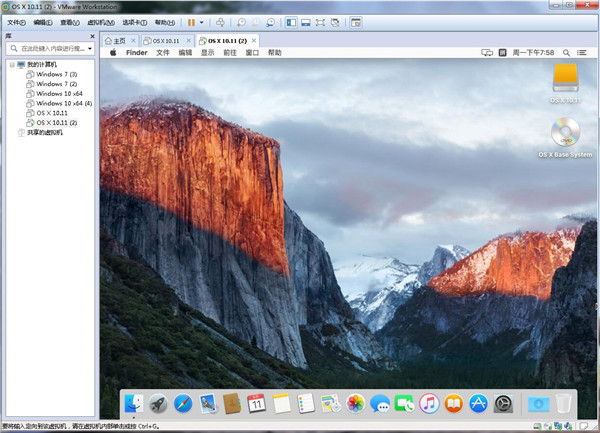This screenshot has width=600, height=433.
Task: Open Notification Center list icon
Action: coord(582,53)
